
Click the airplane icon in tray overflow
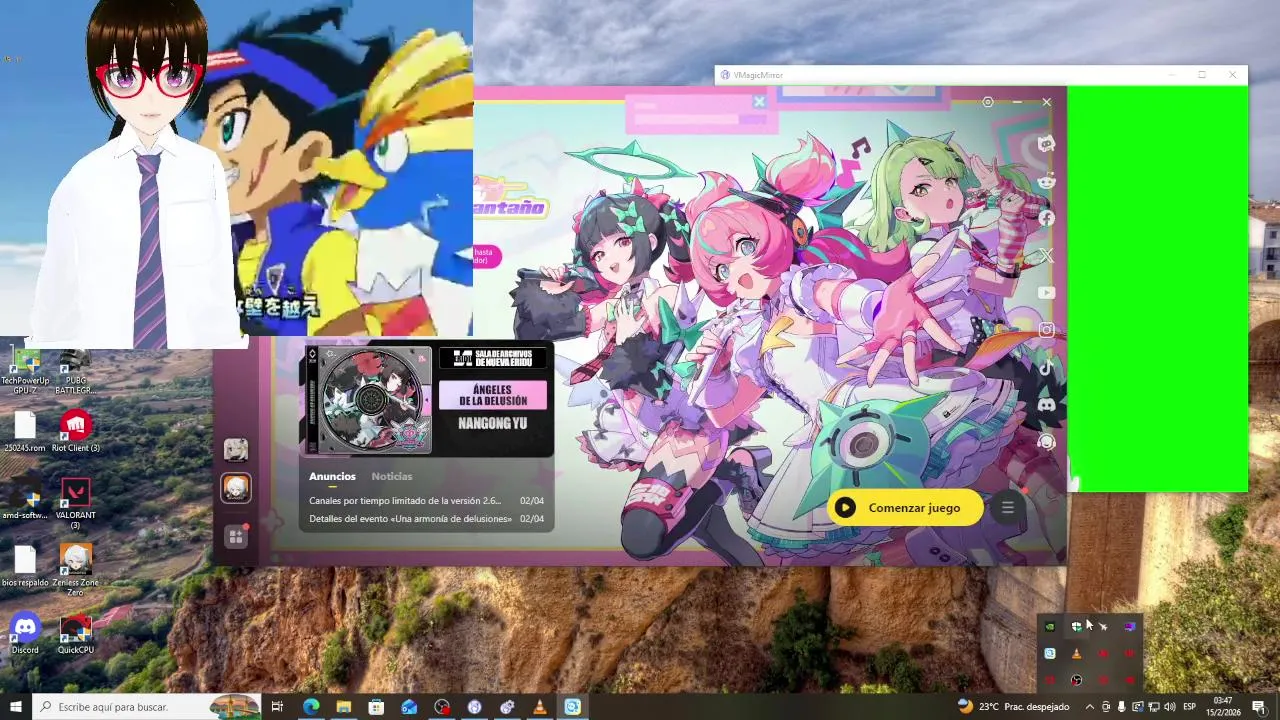pyautogui.click(x=1103, y=627)
